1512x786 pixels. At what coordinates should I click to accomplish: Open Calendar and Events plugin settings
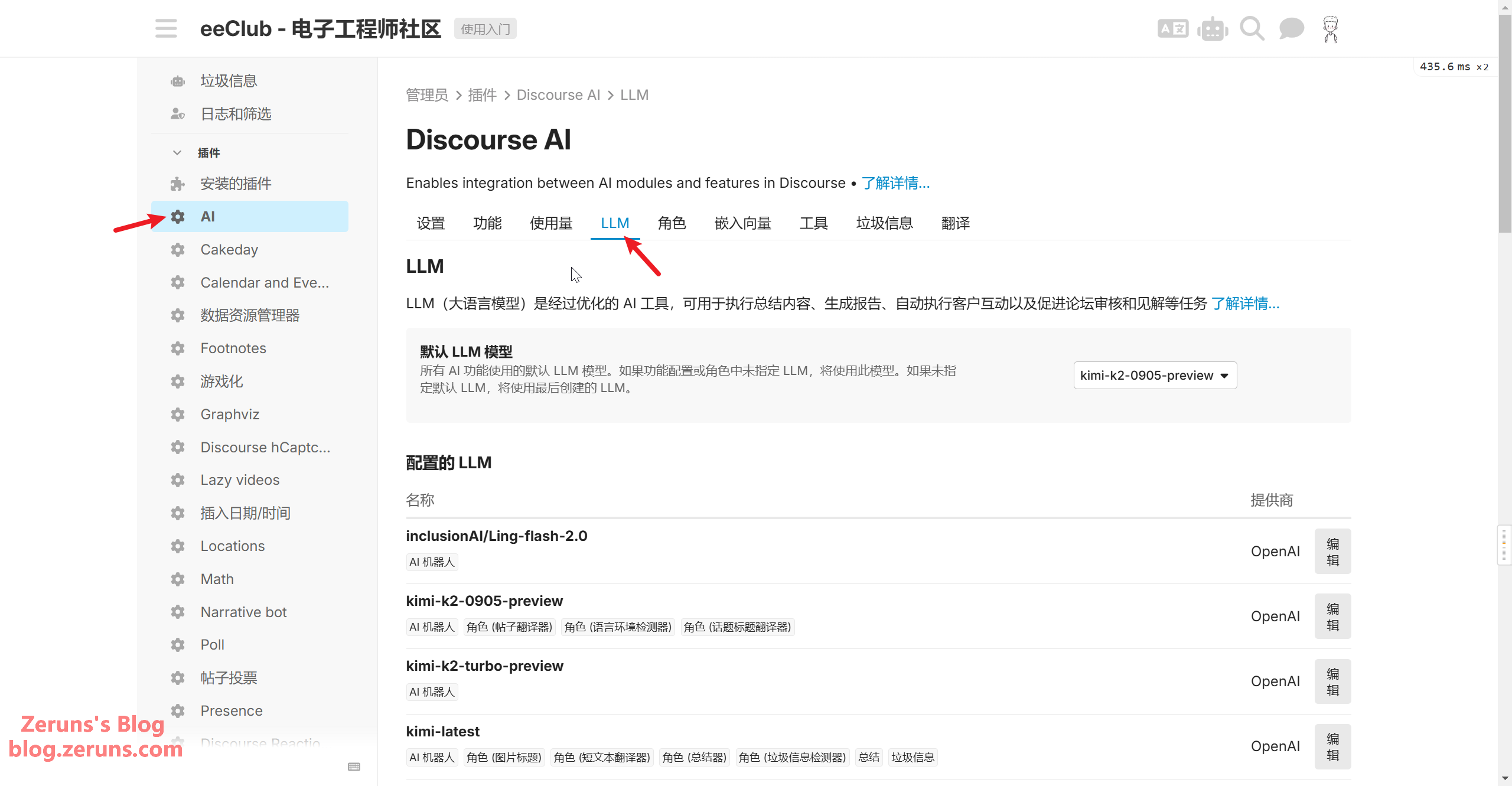(265, 283)
